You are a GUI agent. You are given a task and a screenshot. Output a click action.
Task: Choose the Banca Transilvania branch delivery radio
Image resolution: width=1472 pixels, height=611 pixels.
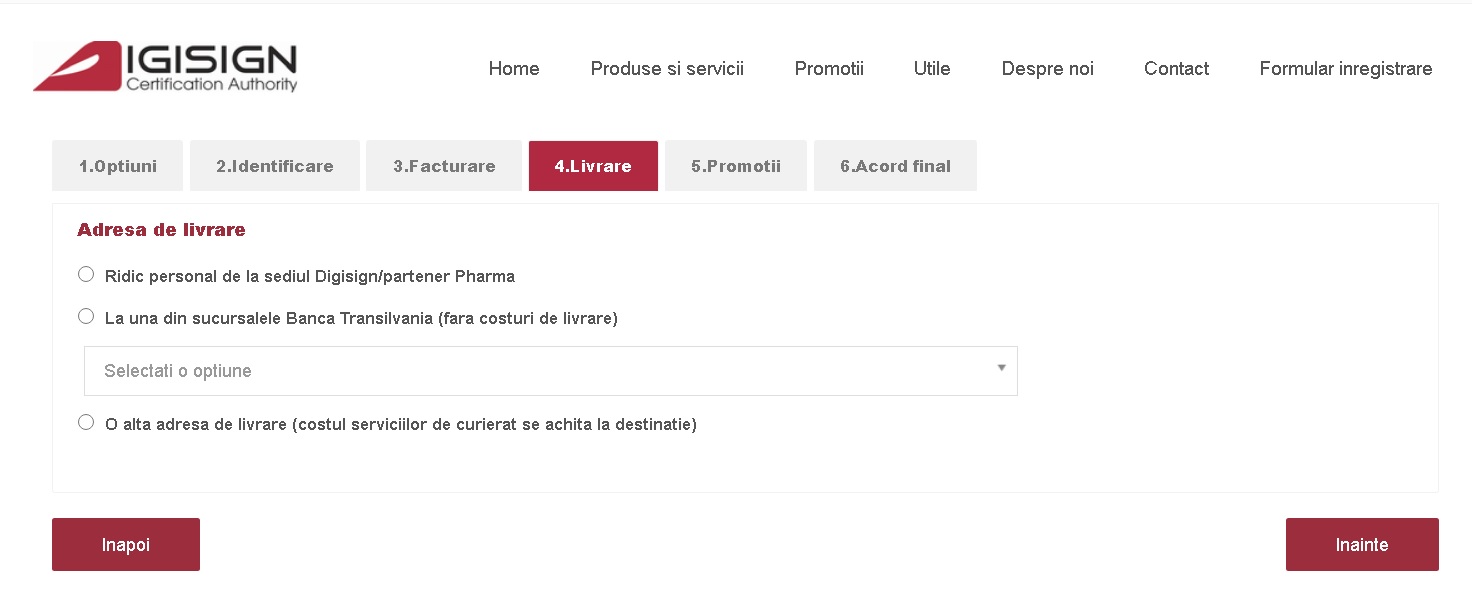tap(86, 316)
